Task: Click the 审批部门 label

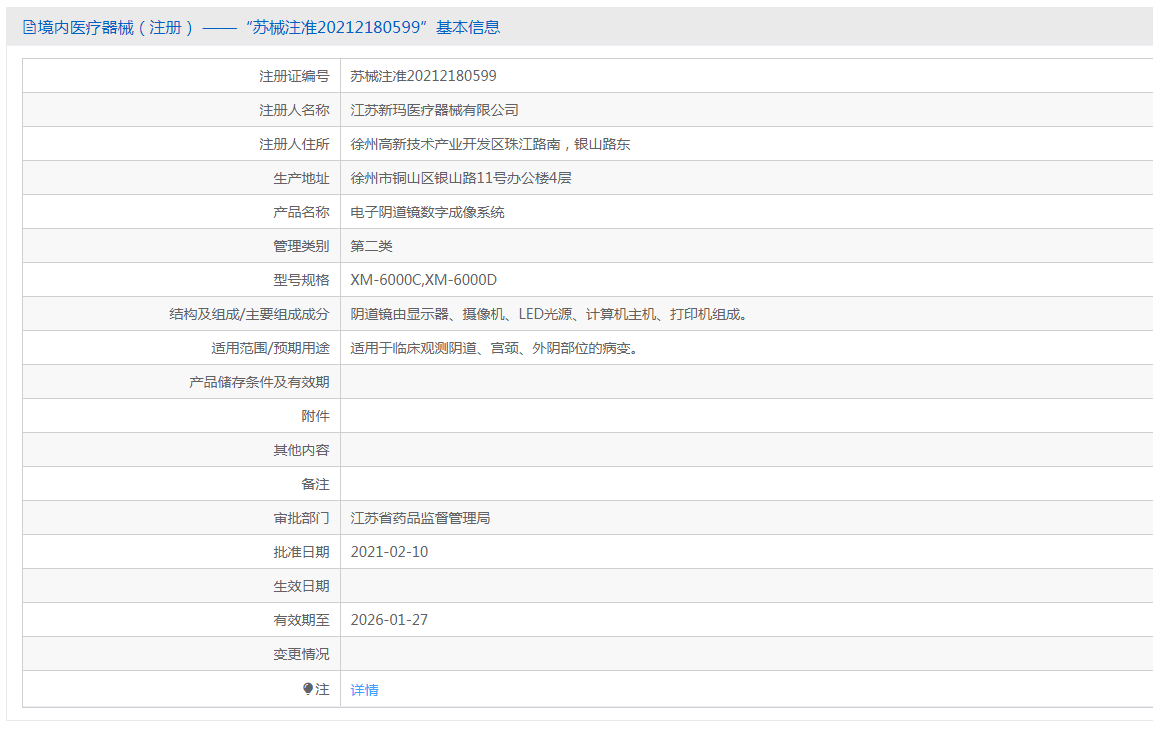Action: tap(301, 518)
